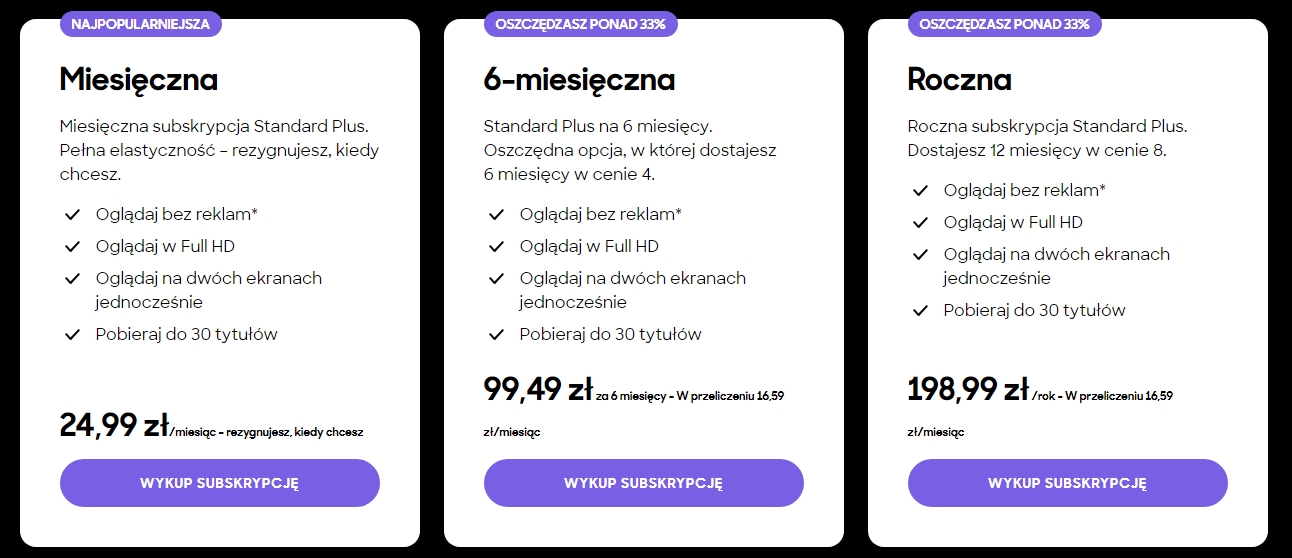Click the 24,99 zł monthly price
The height and width of the screenshot is (558, 1292).
point(114,425)
